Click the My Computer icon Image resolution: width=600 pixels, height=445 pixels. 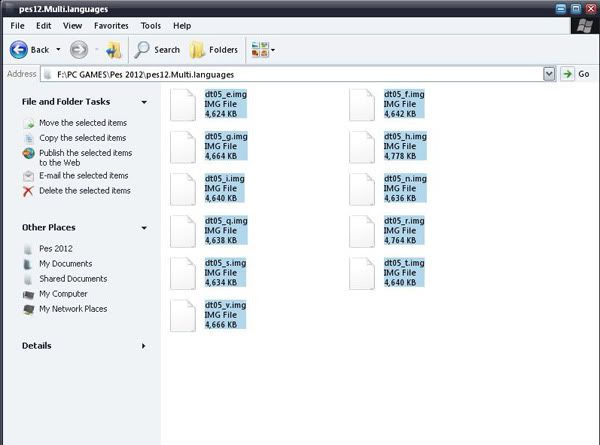(28, 294)
